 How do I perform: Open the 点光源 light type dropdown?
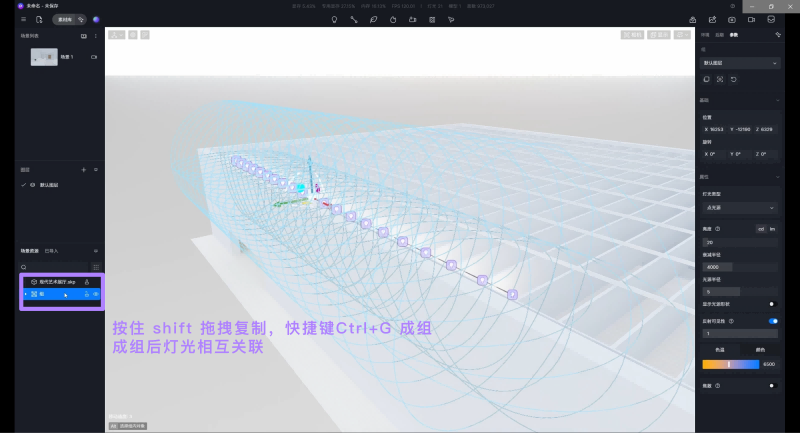[x=740, y=207]
